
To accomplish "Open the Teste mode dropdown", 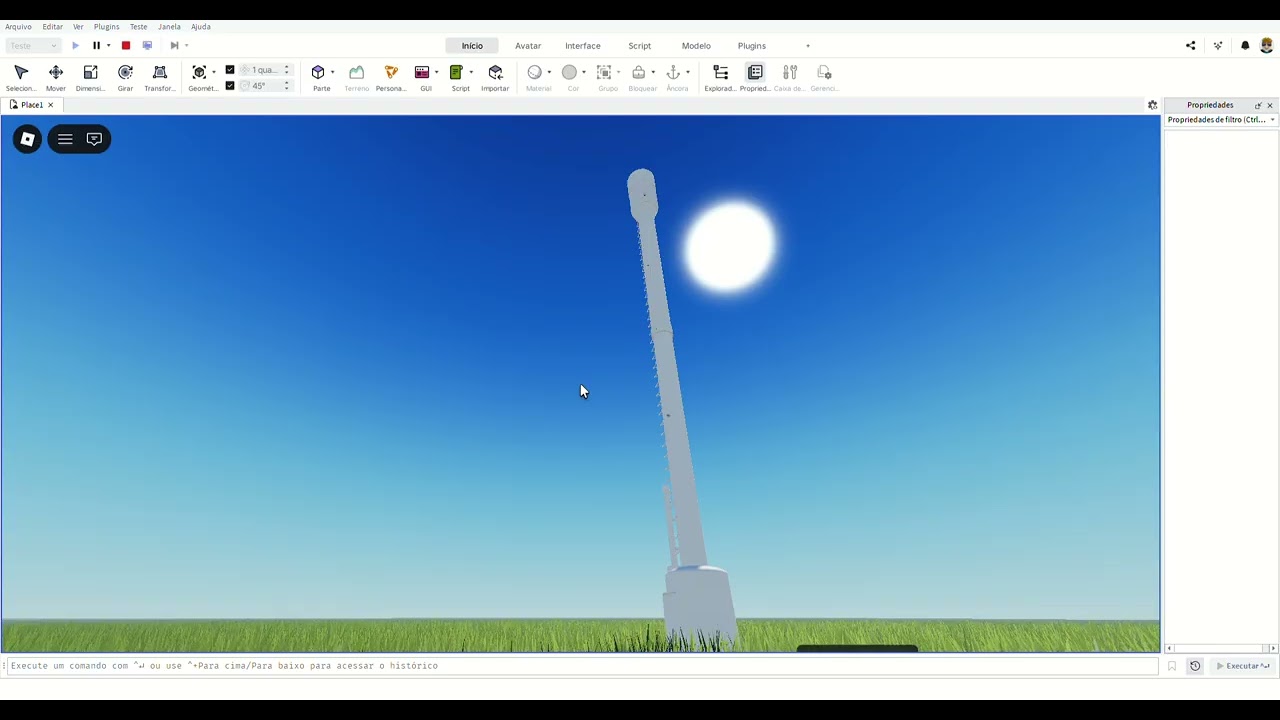I will 33,45.
